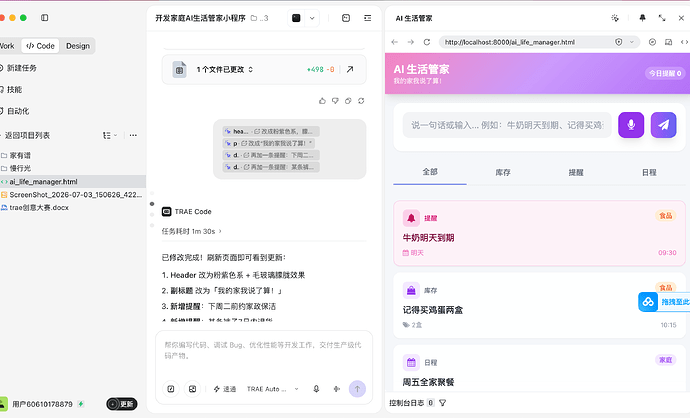Pin the AI 生活管家 preview panel

click(642, 18)
